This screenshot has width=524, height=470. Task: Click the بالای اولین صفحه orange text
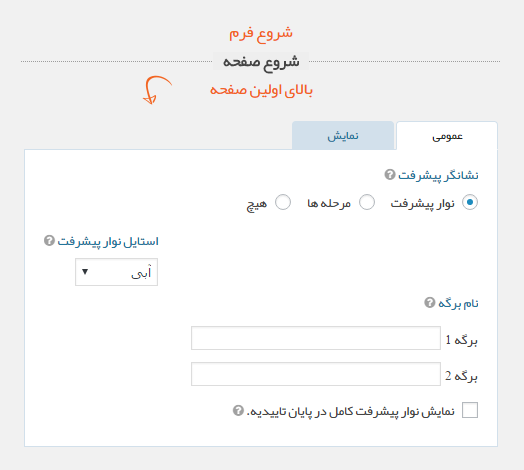pos(261,90)
